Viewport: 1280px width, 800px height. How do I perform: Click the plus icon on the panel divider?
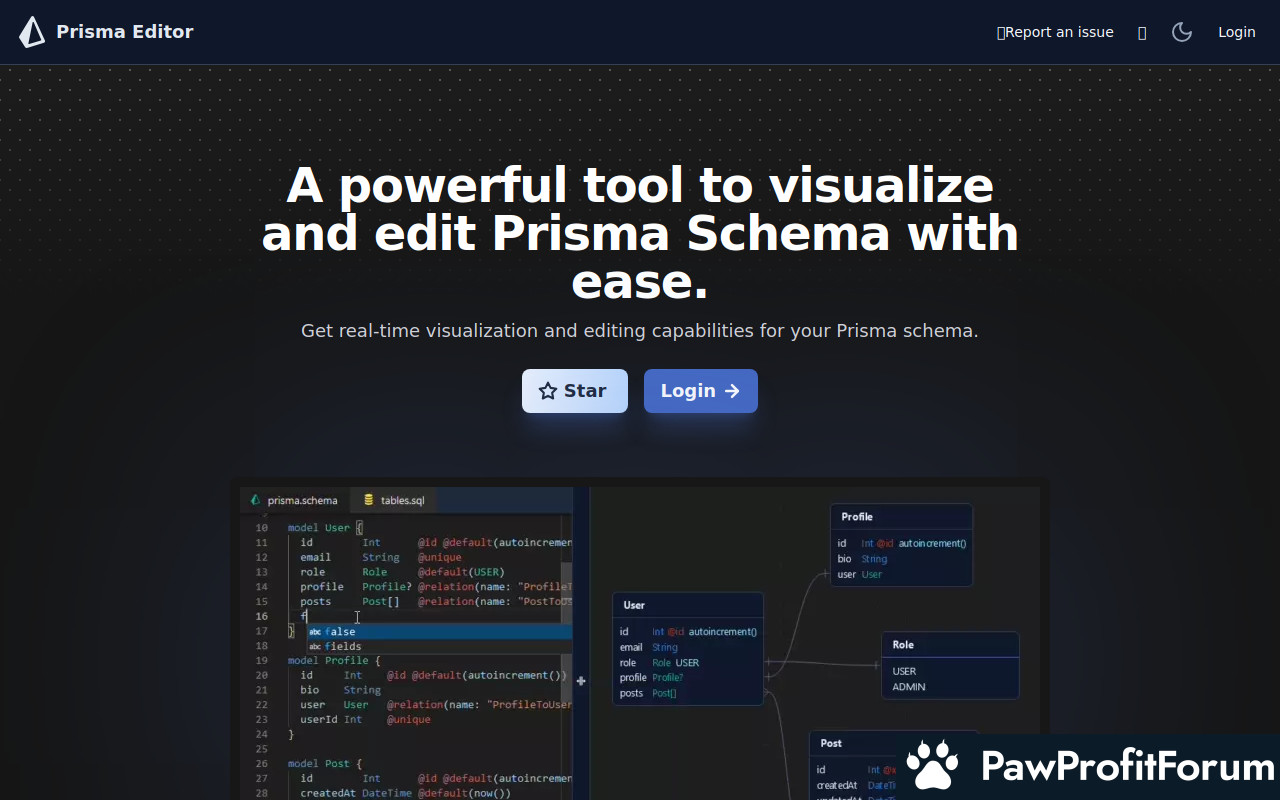(x=581, y=681)
